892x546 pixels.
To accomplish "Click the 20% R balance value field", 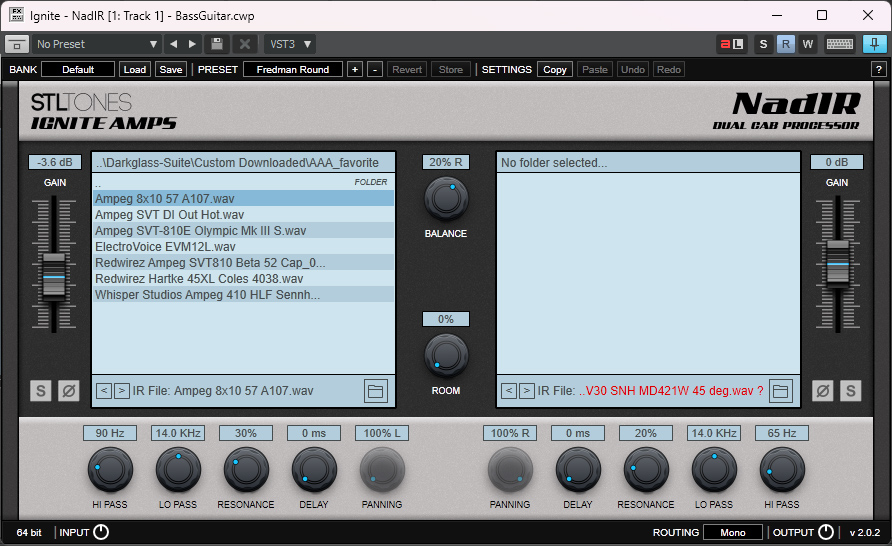I will tap(445, 162).
